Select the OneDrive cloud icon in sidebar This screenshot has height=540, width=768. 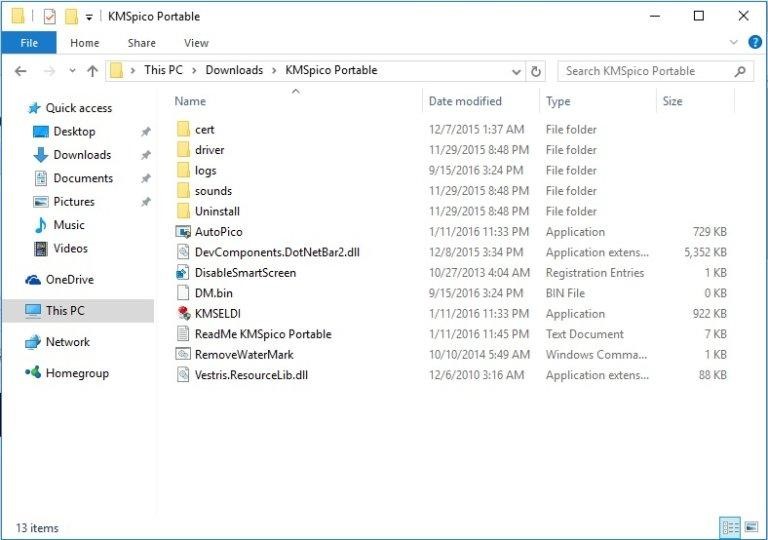[33, 280]
